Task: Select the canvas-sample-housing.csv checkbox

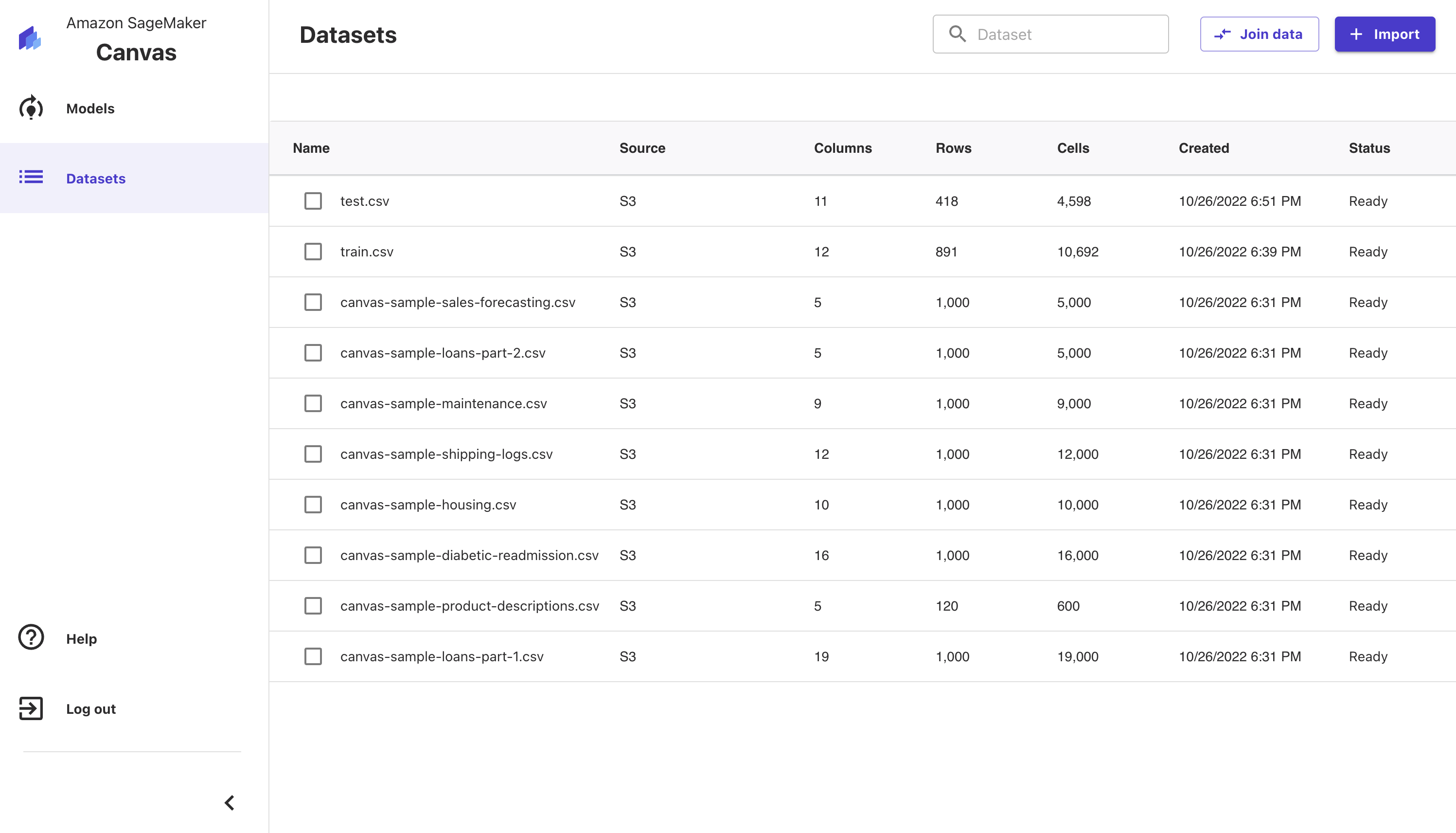Action: coord(313,505)
